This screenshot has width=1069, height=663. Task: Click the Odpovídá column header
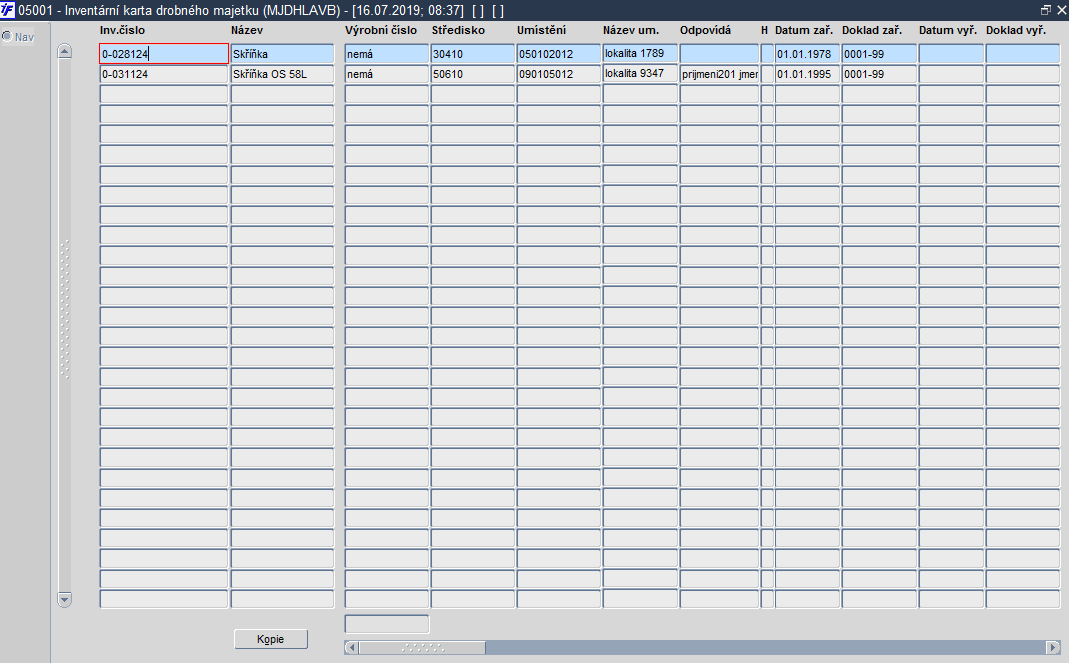coord(705,30)
